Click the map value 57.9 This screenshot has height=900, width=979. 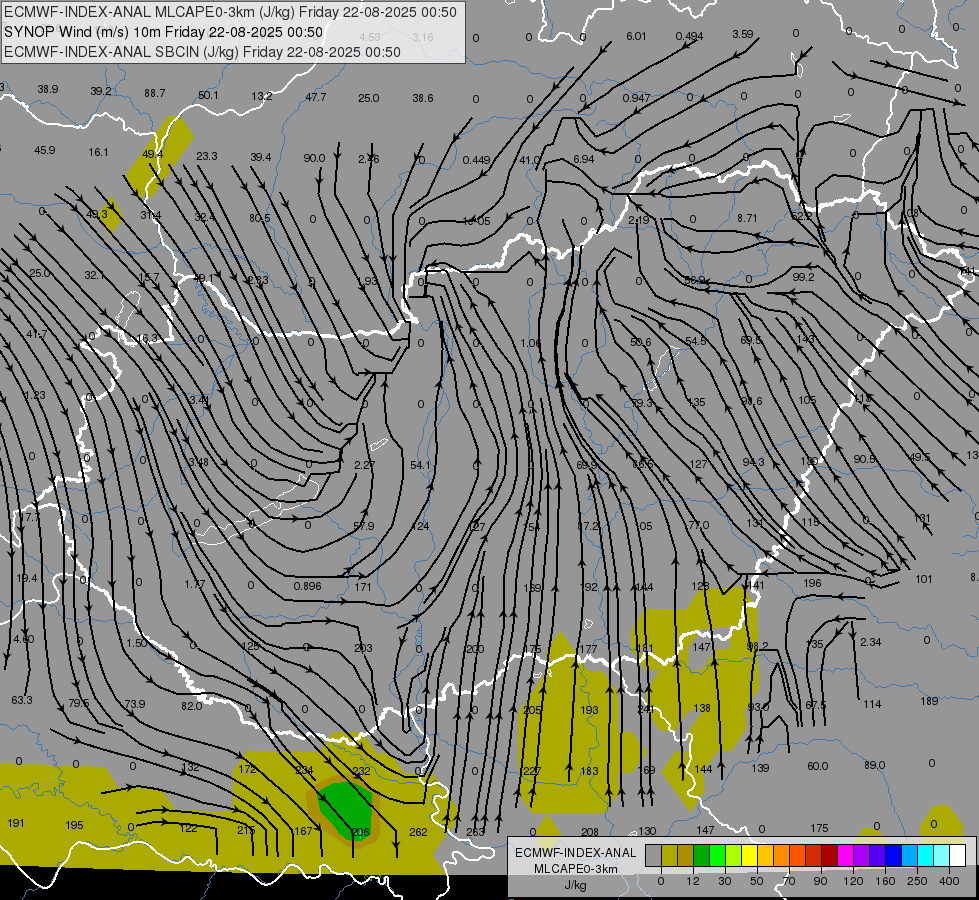[363, 527]
